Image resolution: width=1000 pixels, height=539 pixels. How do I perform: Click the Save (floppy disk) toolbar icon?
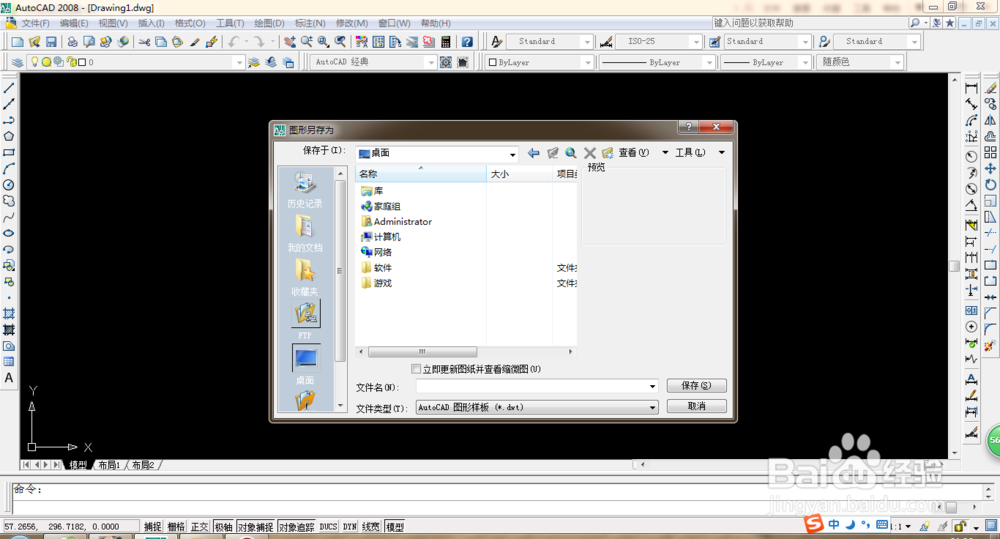[x=51, y=41]
